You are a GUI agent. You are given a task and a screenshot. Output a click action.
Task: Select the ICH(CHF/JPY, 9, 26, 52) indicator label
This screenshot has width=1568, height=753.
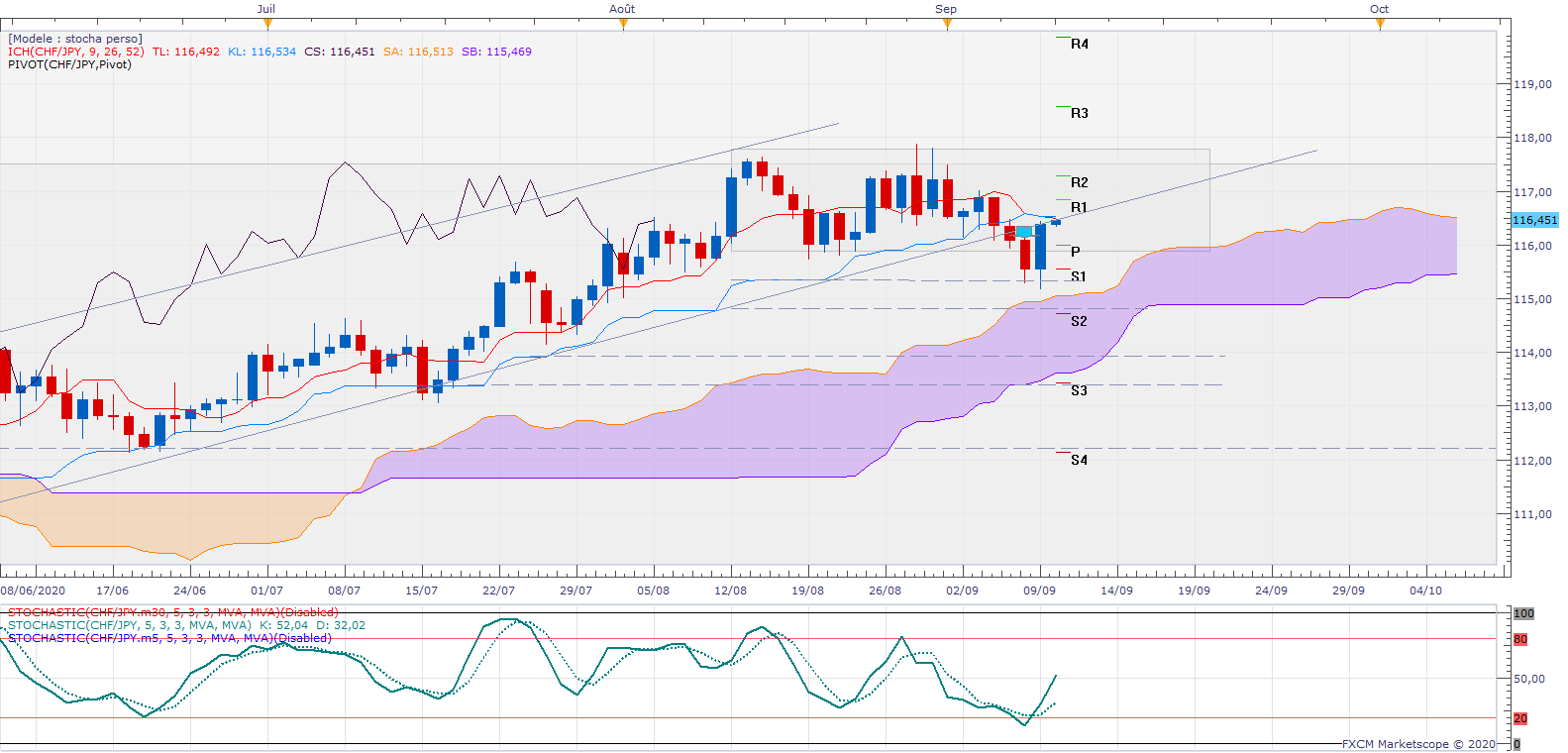pyautogui.click(x=76, y=52)
